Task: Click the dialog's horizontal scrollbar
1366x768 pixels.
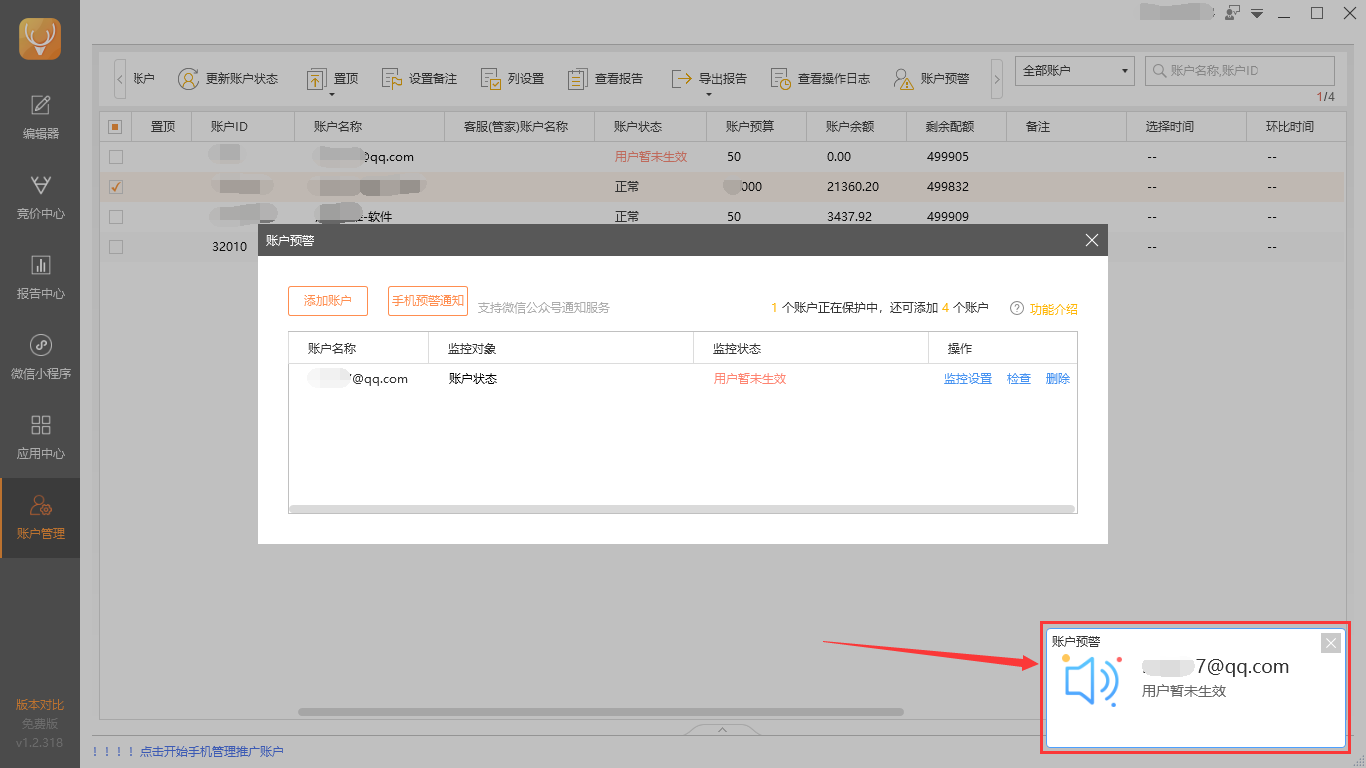Action: coord(682,509)
